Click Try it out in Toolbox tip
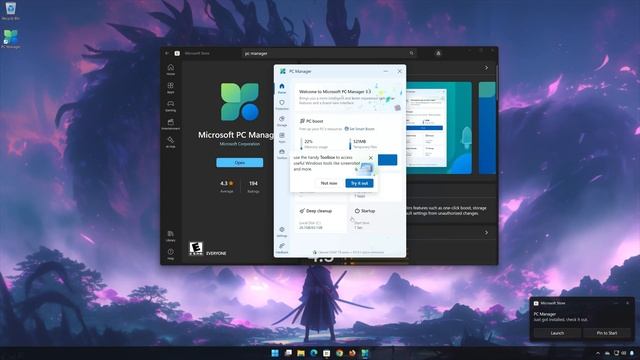Viewport: 640px width, 360px height. 359,183
